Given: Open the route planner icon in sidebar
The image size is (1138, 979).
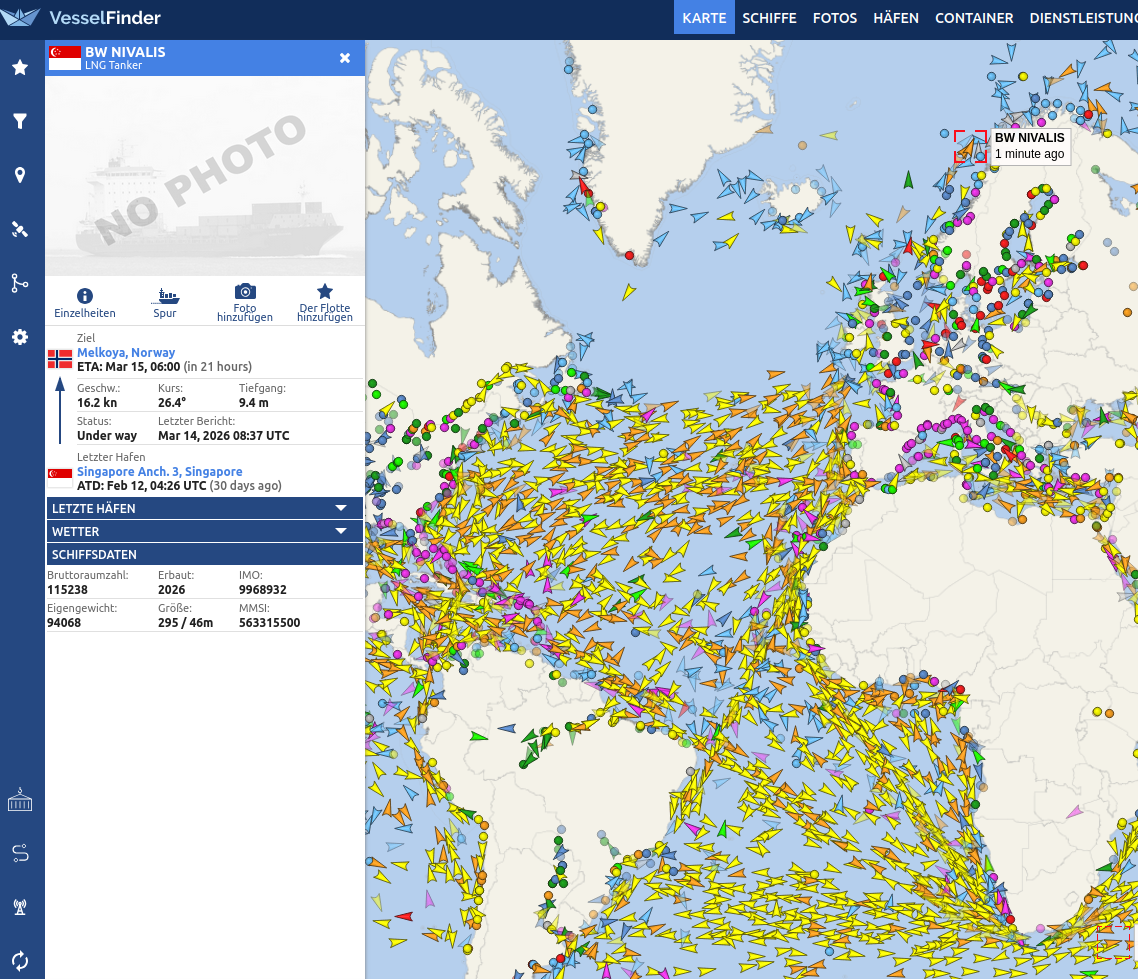Looking at the screenshot, I should (20, 853).
